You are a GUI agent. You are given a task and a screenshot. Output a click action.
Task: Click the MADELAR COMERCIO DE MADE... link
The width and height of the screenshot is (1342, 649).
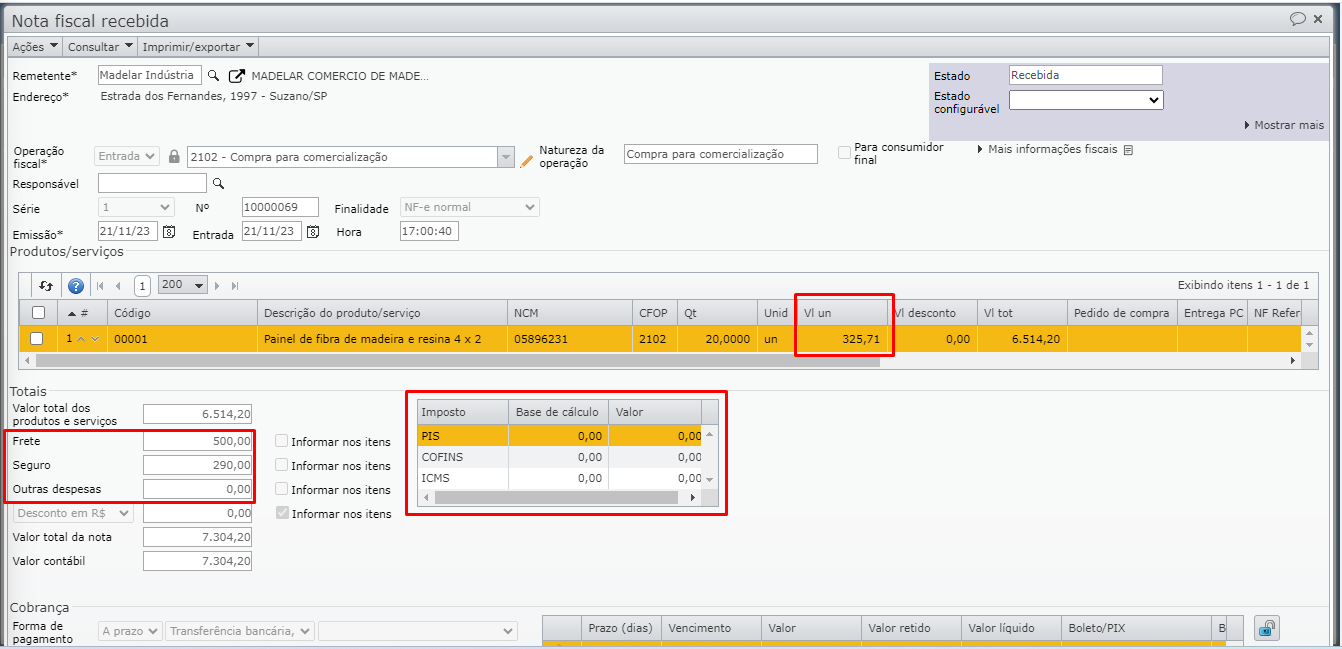pyautogui.click(x=340, y=76)
